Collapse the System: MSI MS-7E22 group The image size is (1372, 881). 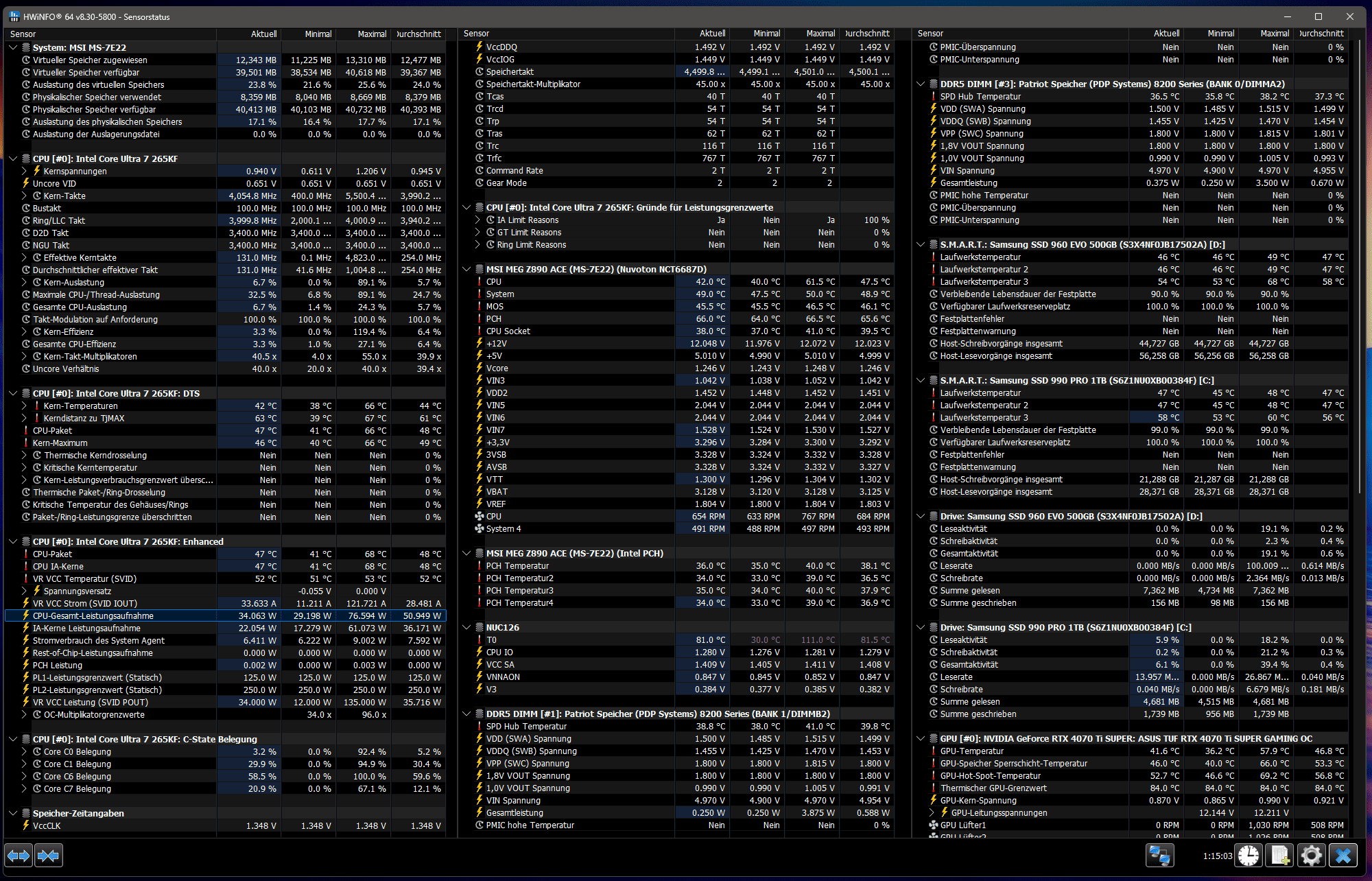13,47
